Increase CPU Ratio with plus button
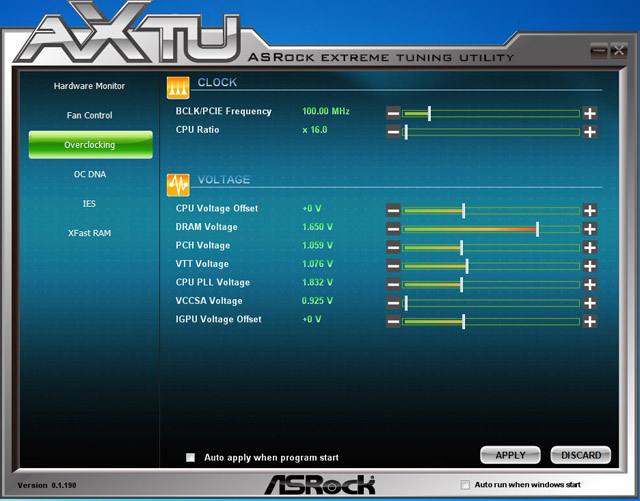Screen dimensions: 640x501 tap(590, 132)
